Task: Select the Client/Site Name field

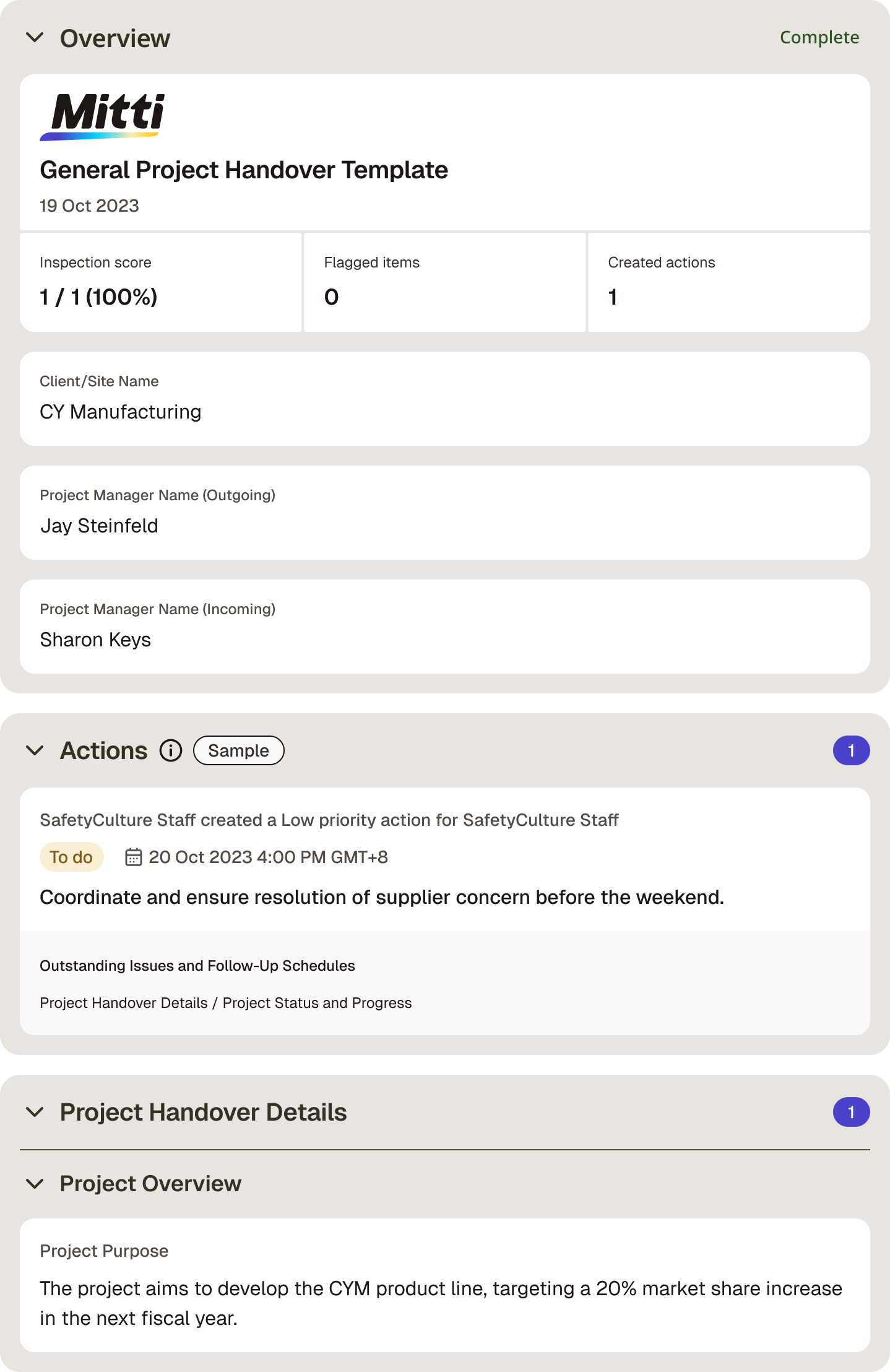Action: click(x=445, y=399)
